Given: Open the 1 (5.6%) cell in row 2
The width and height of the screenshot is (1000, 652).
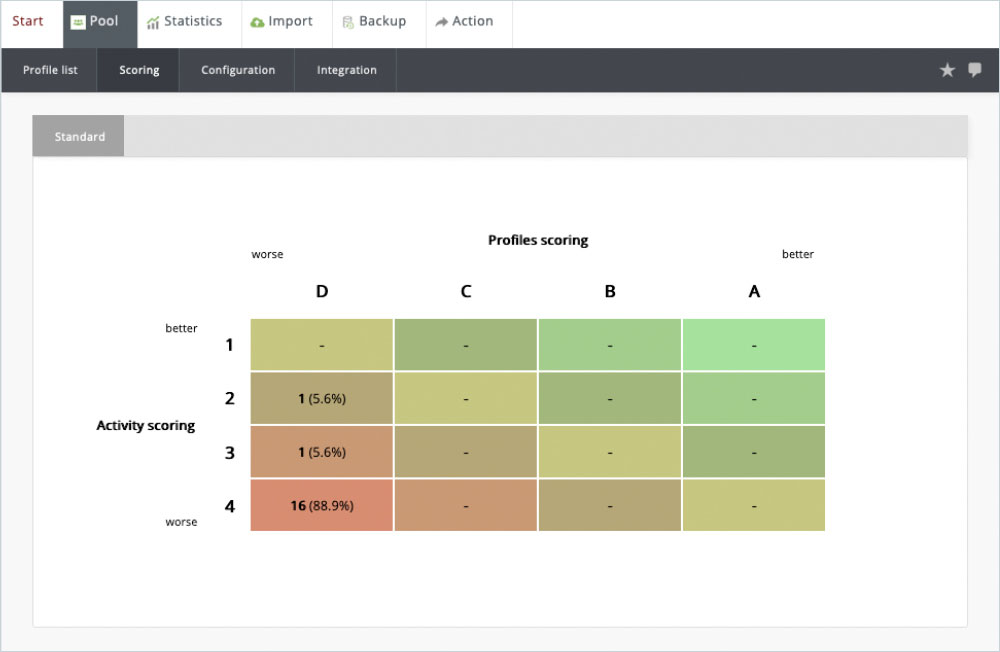Looking at the screenshot, I should [321, 398].
